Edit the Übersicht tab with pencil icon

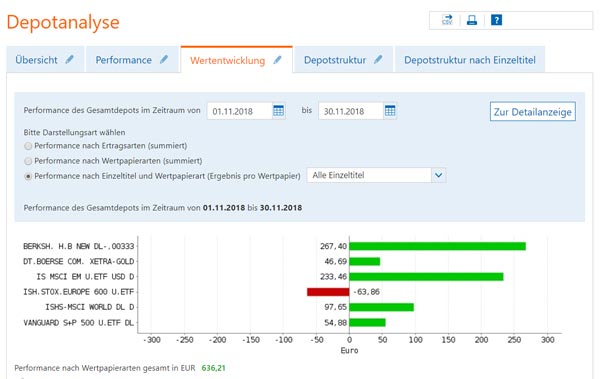70,59
